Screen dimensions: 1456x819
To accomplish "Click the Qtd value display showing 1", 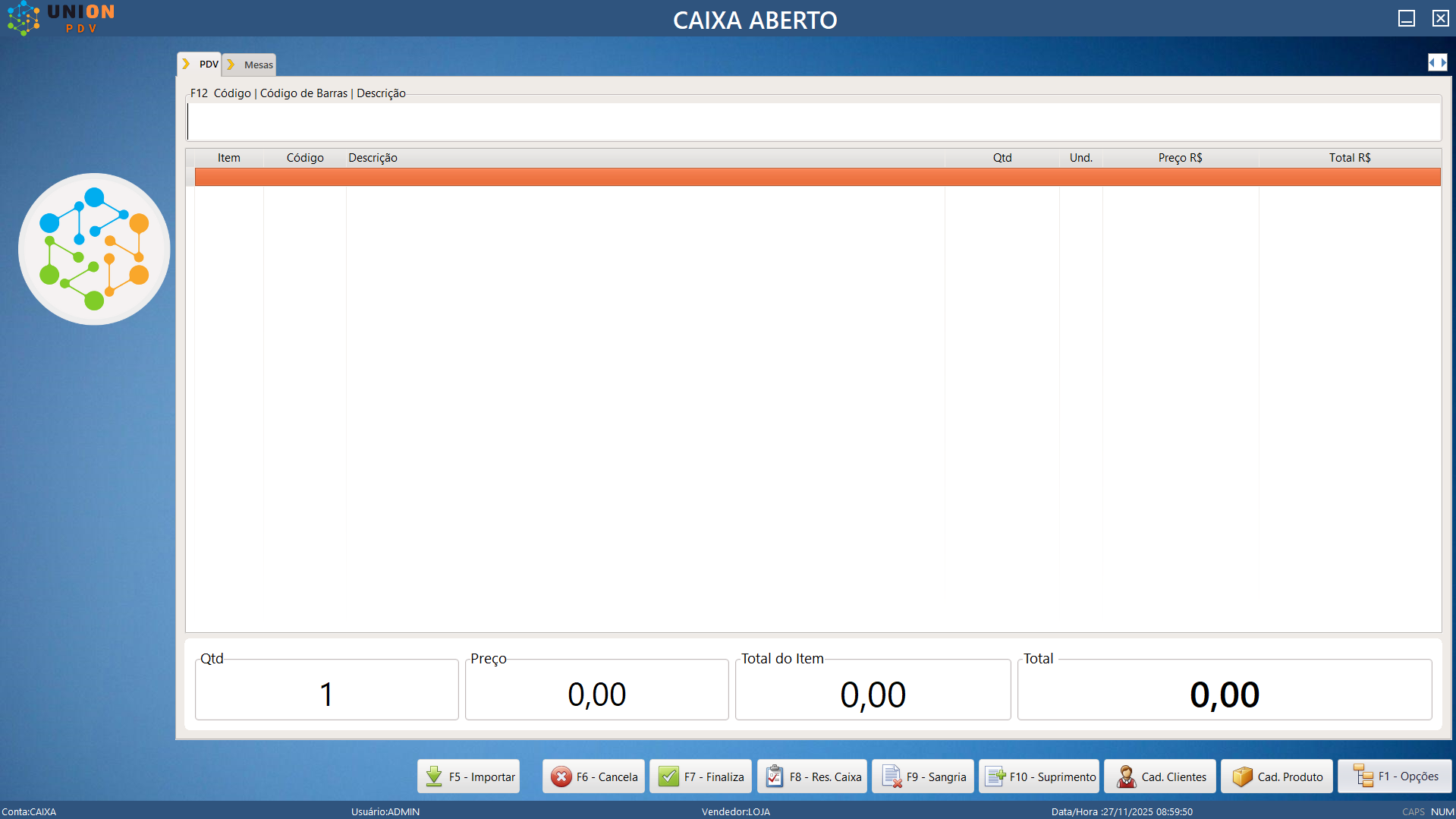I will click(326, 691).
